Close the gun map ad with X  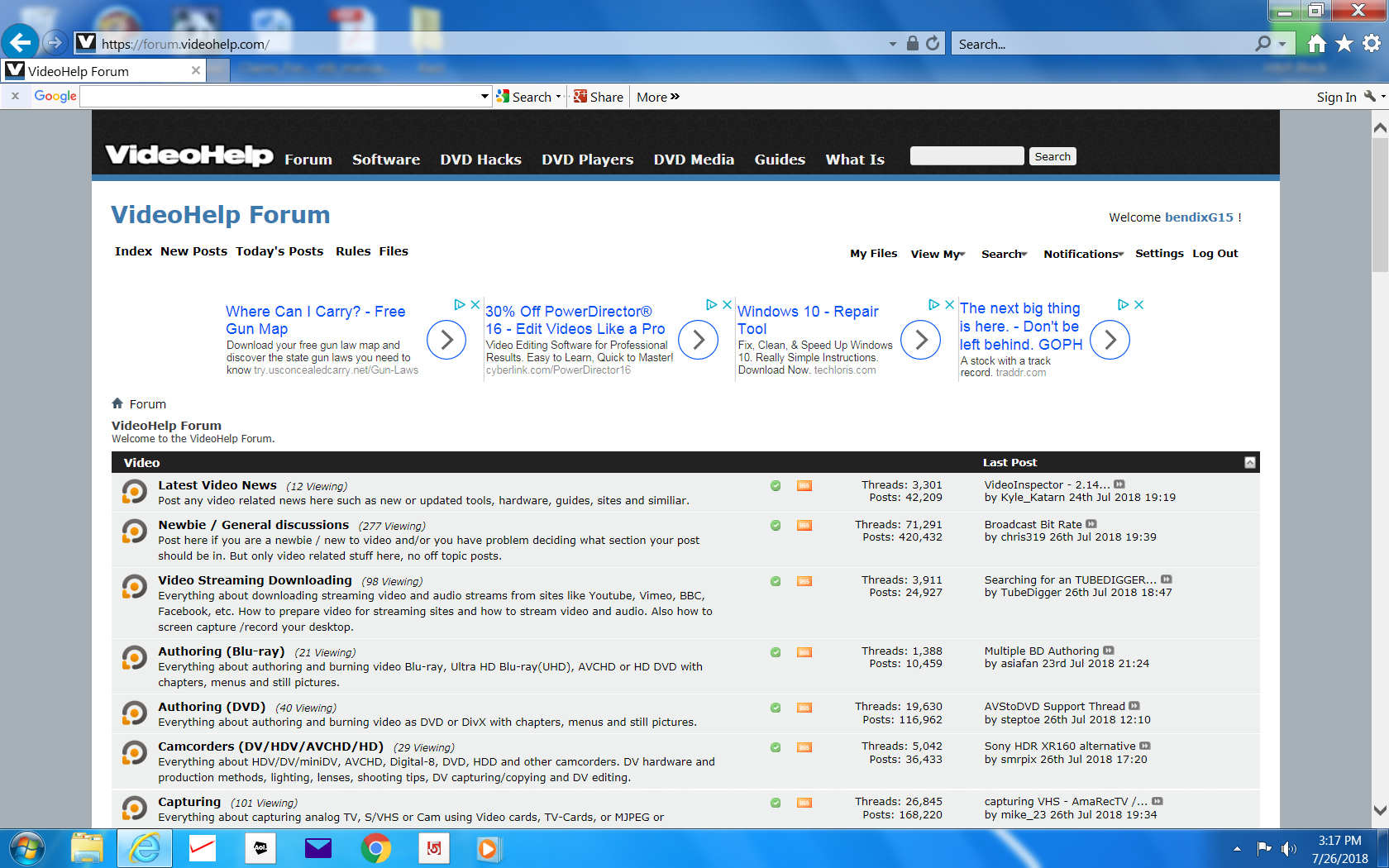click(475, 305)
